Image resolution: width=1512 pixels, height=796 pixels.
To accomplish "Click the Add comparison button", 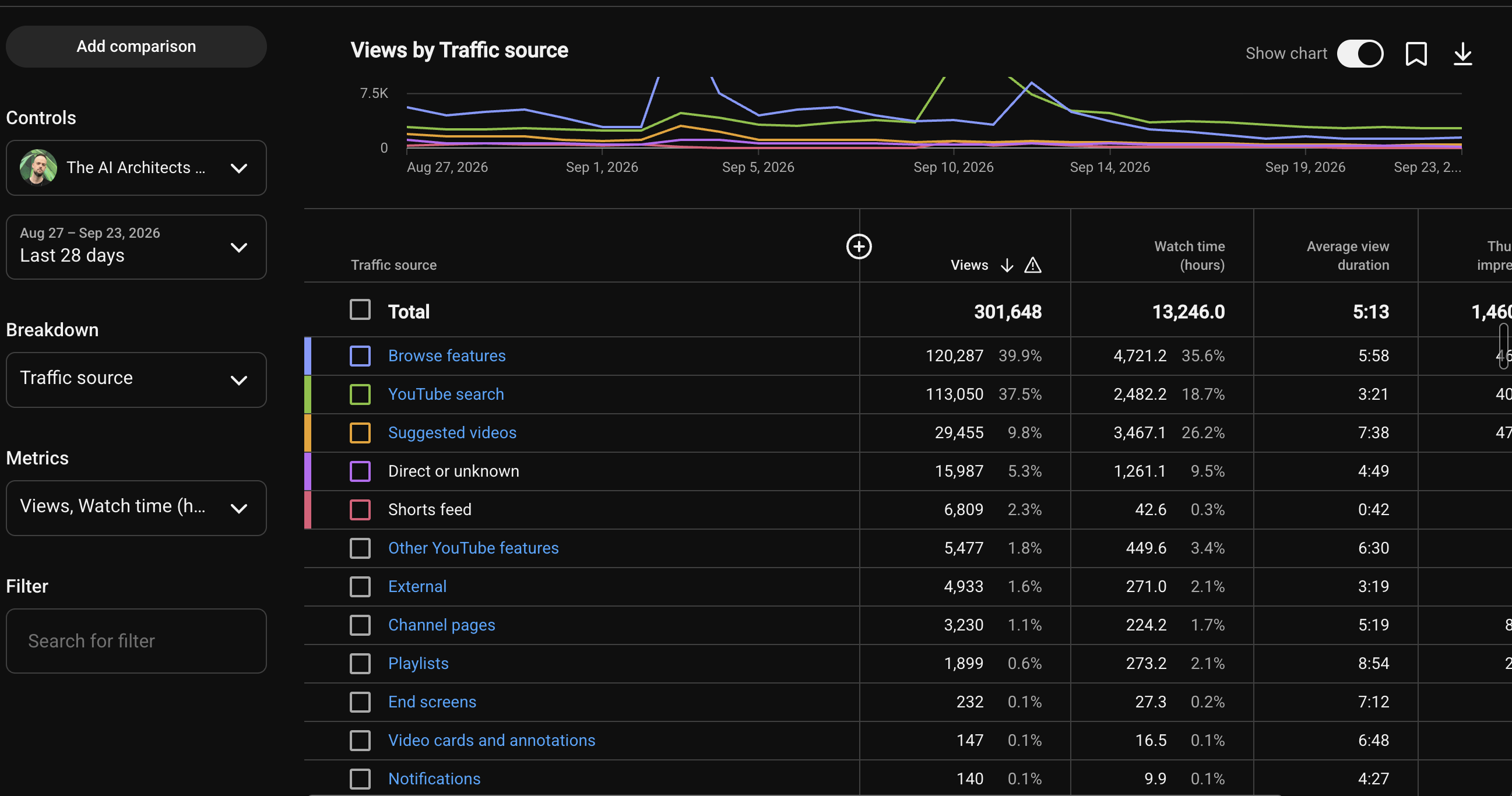I will (x=136, y=47).
